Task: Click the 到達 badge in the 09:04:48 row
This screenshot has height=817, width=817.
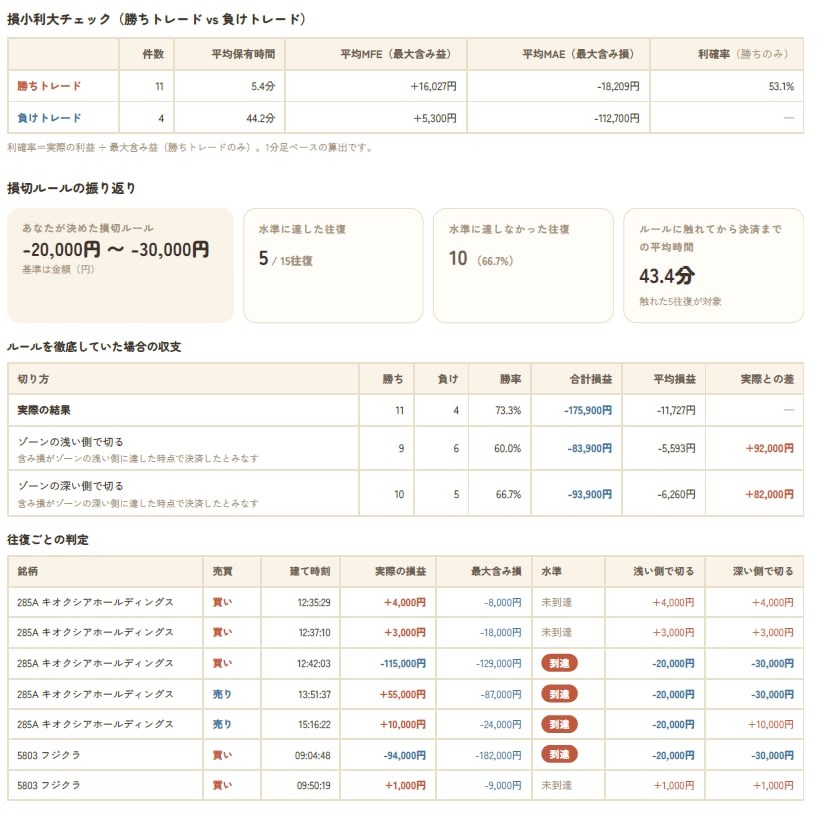Action: click(559, 754)
